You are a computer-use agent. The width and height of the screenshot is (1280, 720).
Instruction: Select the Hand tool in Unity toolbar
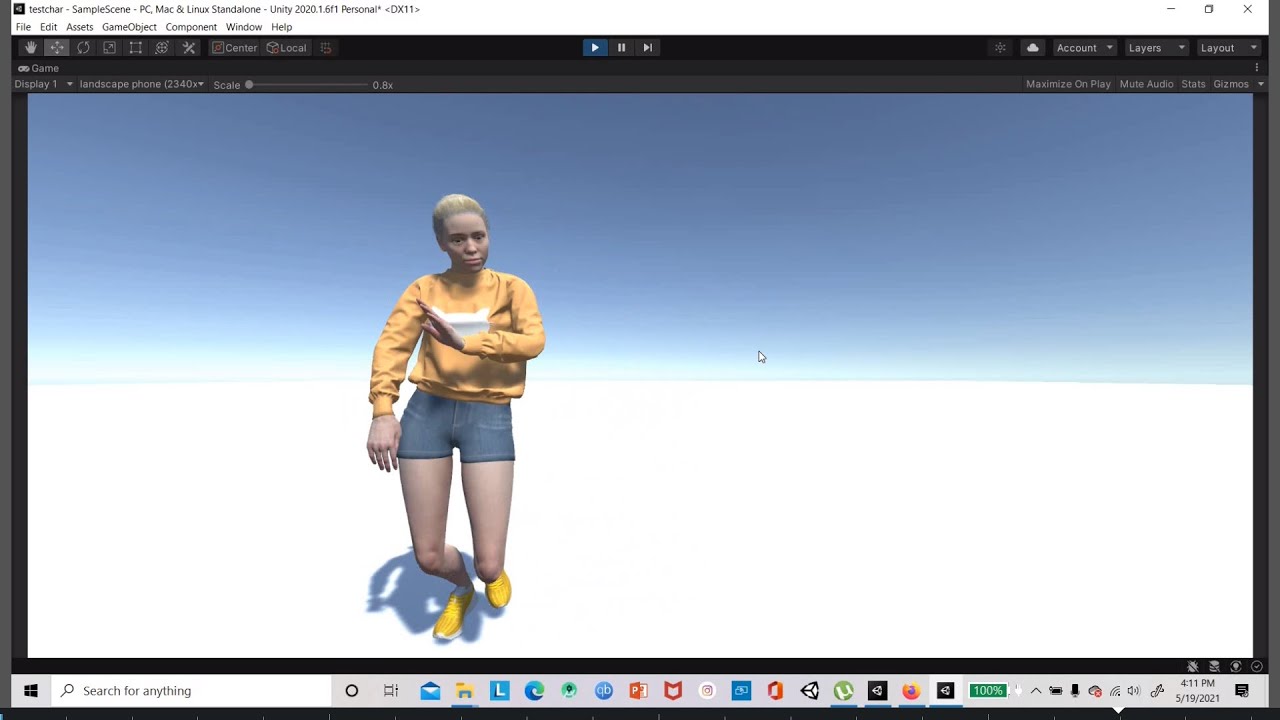pyautogui.click(x=31, y=48)
